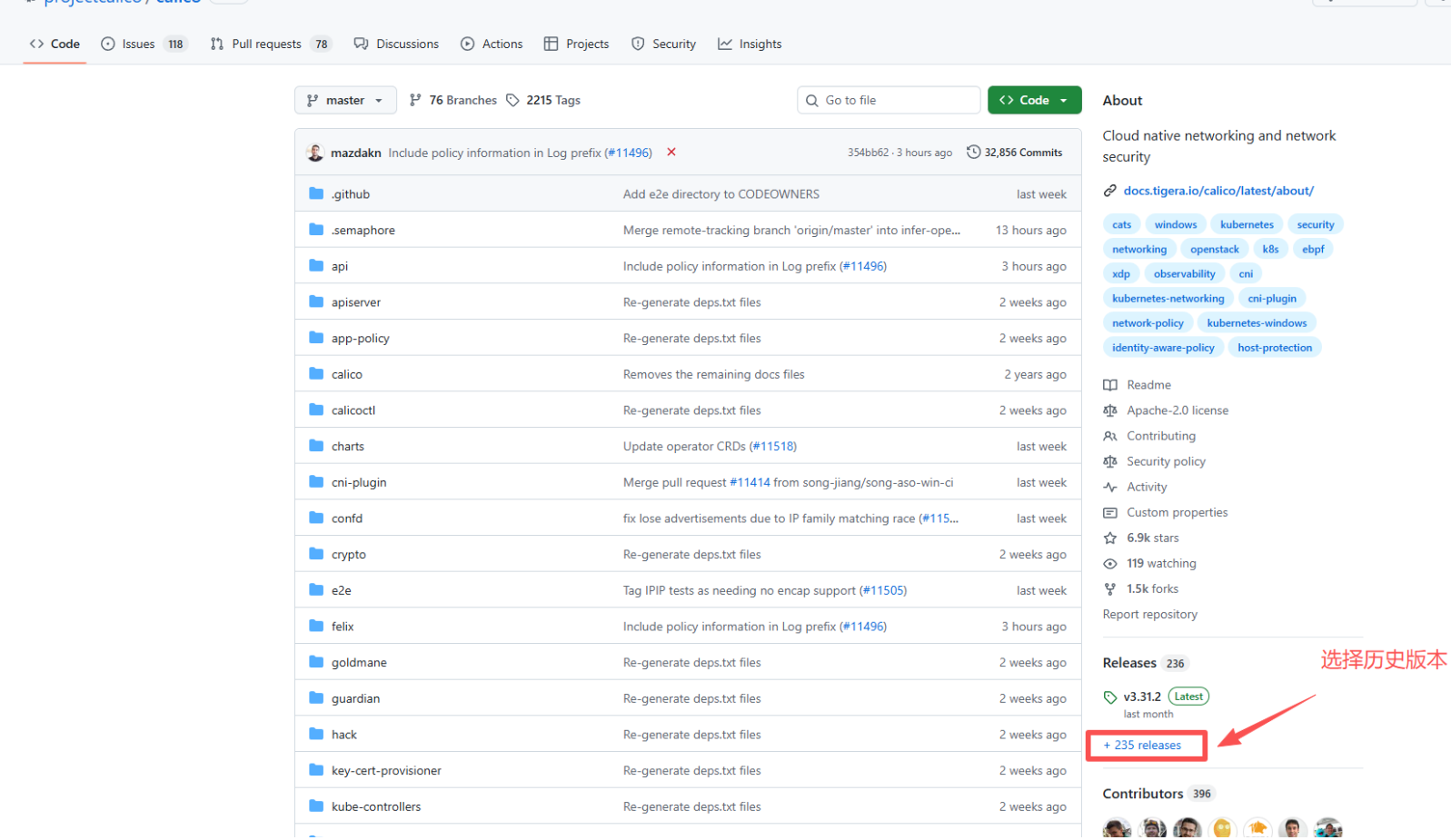Go to the Discussions tab

tap(396, 44)
